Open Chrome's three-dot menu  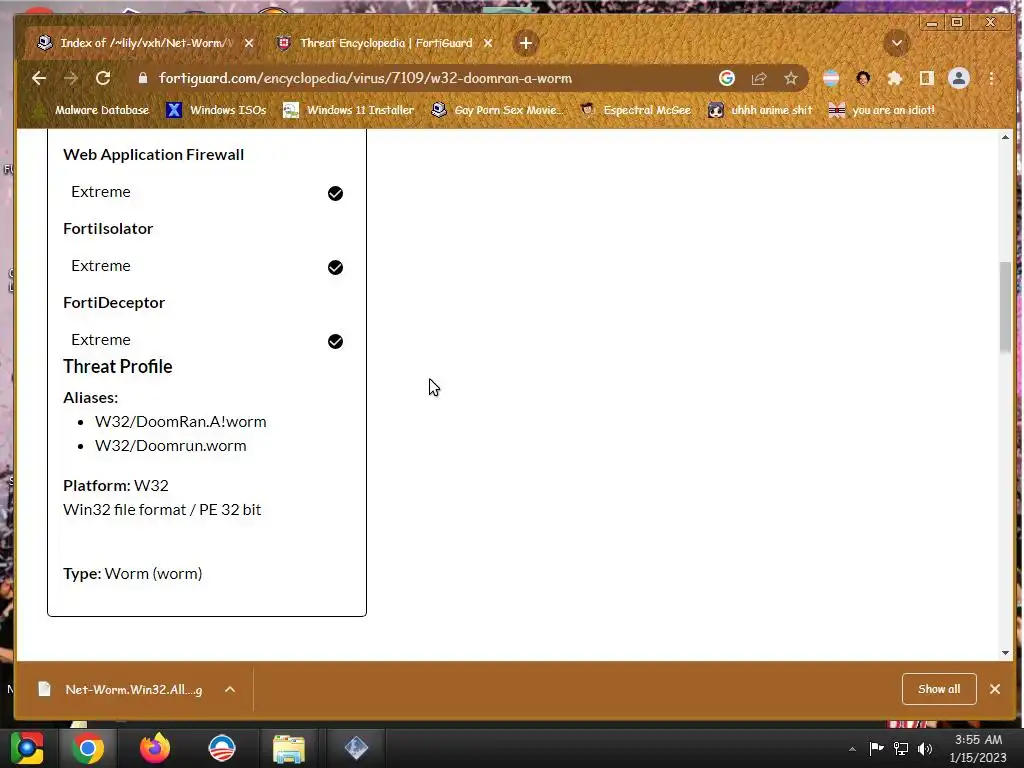point(991,78)
